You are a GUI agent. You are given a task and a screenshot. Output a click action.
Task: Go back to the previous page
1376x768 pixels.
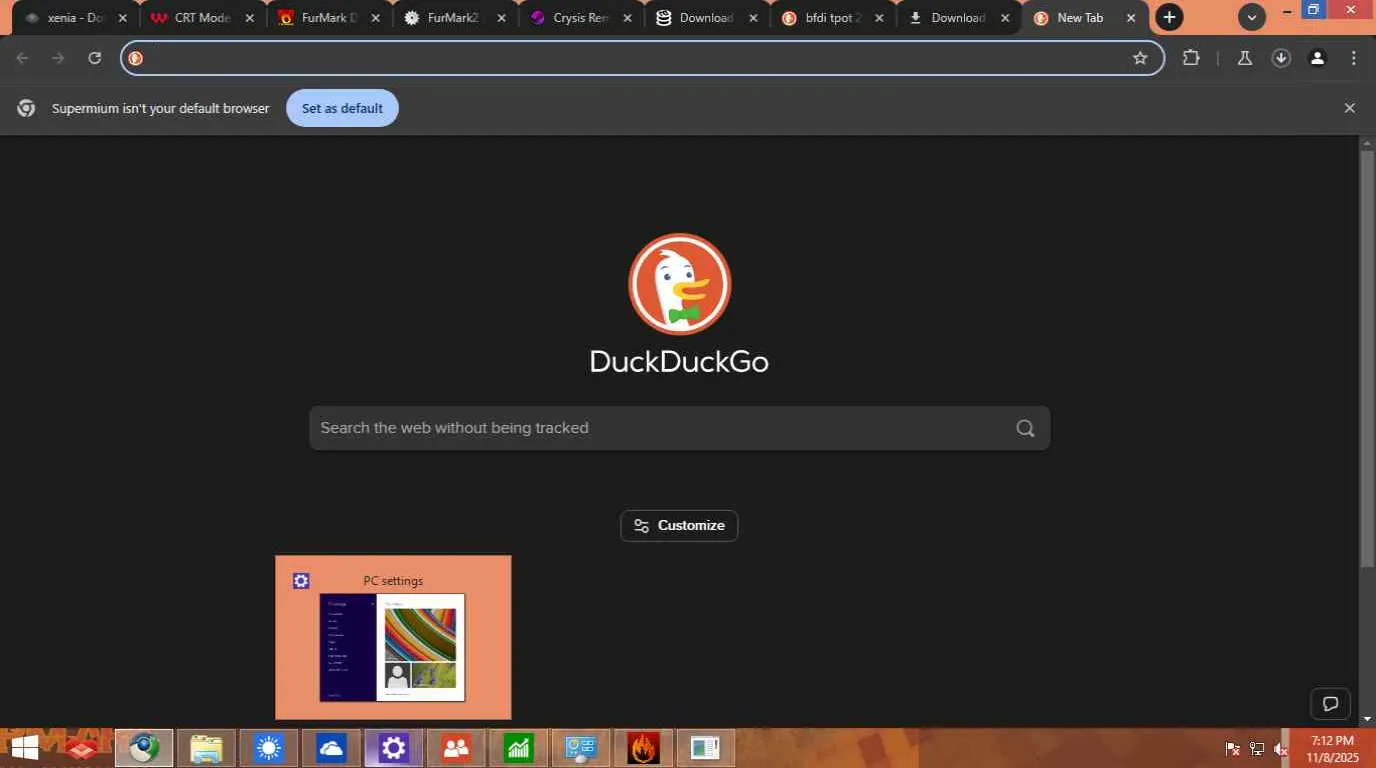click(22, 58)
